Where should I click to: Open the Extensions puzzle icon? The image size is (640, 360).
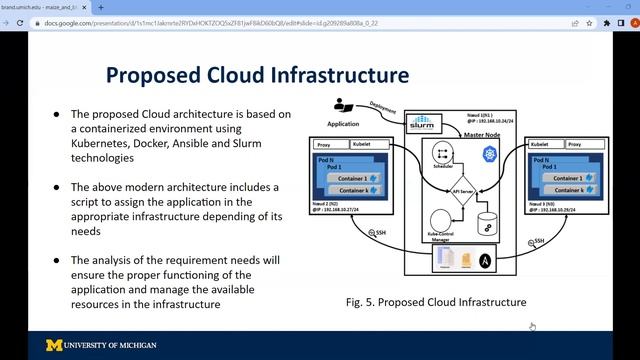coord(607,24)
